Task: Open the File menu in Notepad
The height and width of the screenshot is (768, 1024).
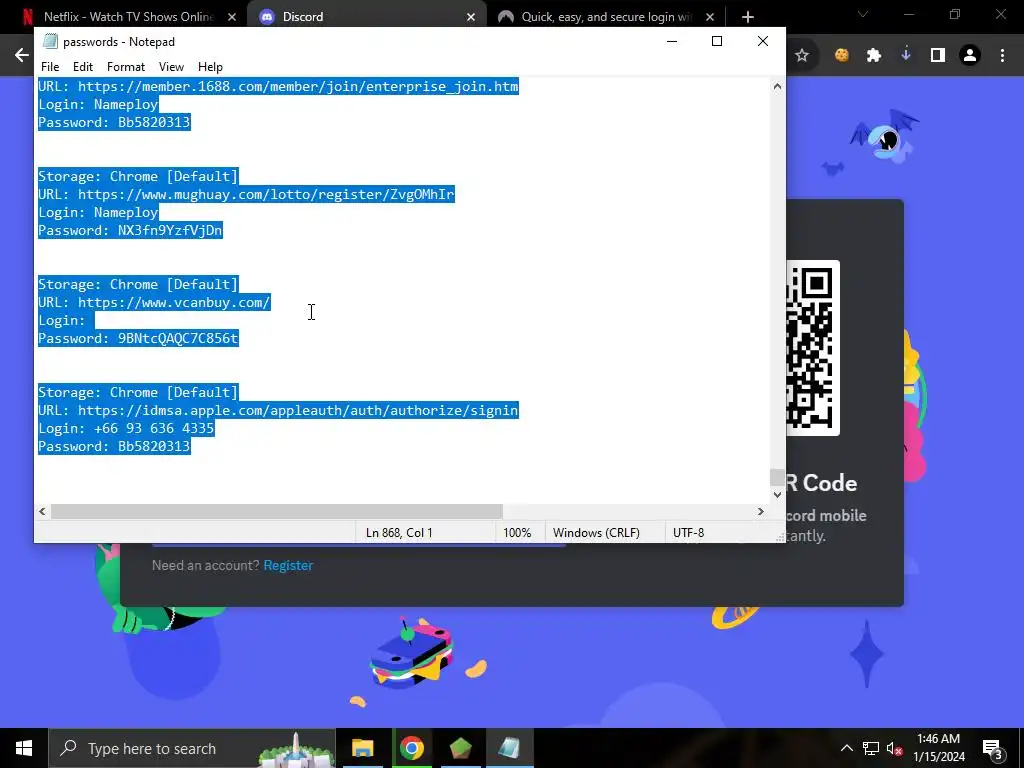Action: [50, 67]
